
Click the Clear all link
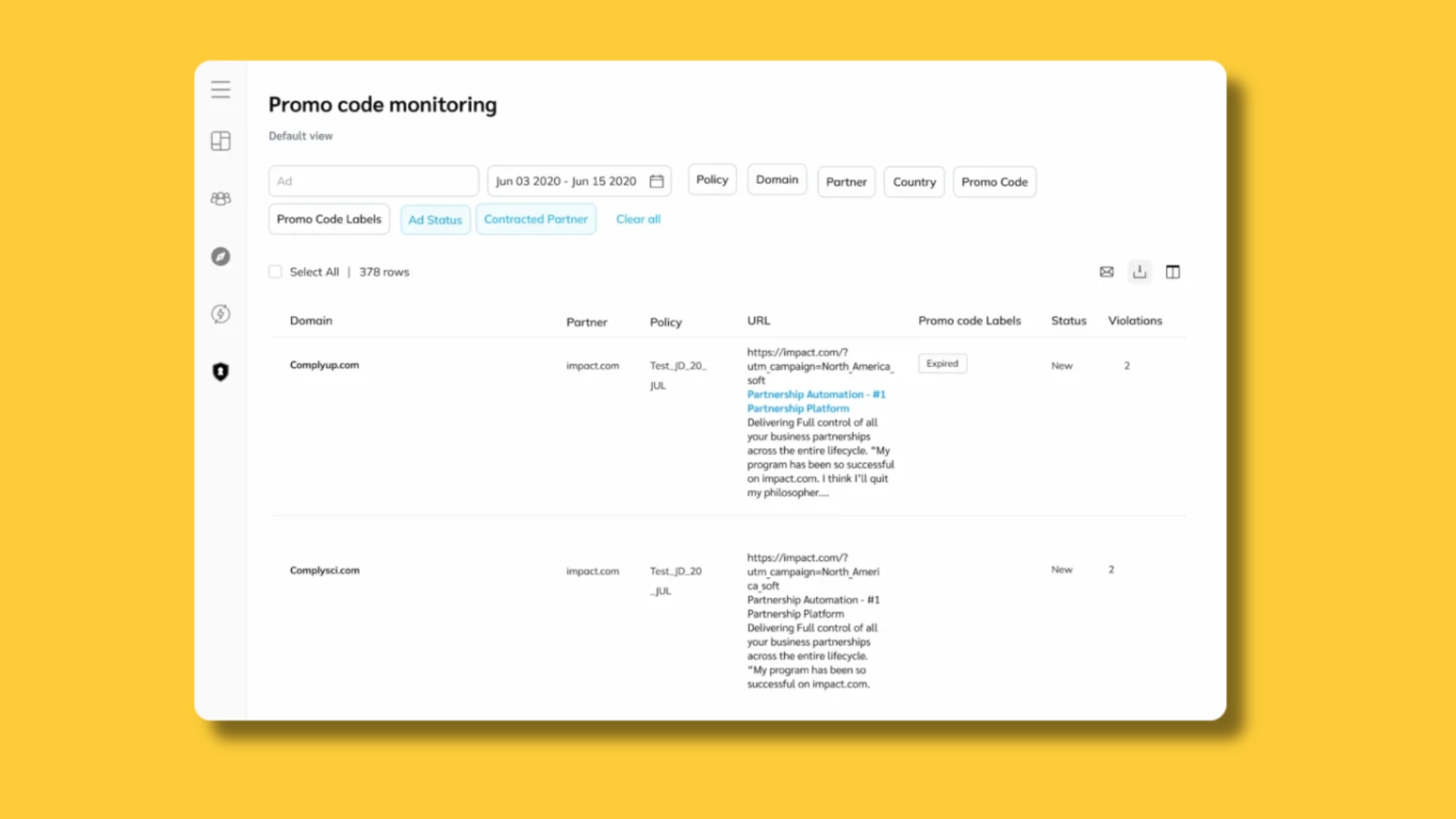click(638, 219)
